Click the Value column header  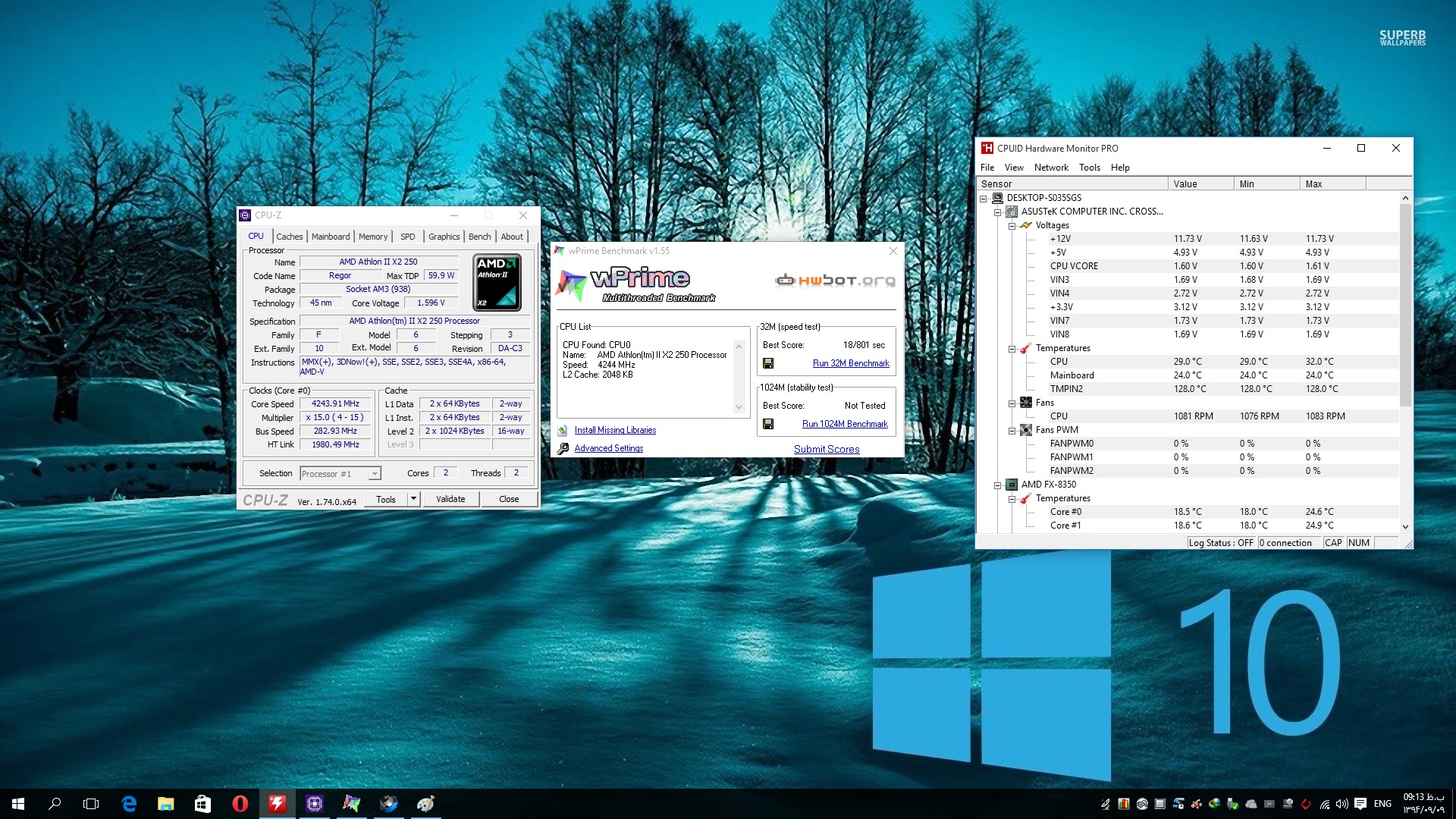coord(1200,184)
